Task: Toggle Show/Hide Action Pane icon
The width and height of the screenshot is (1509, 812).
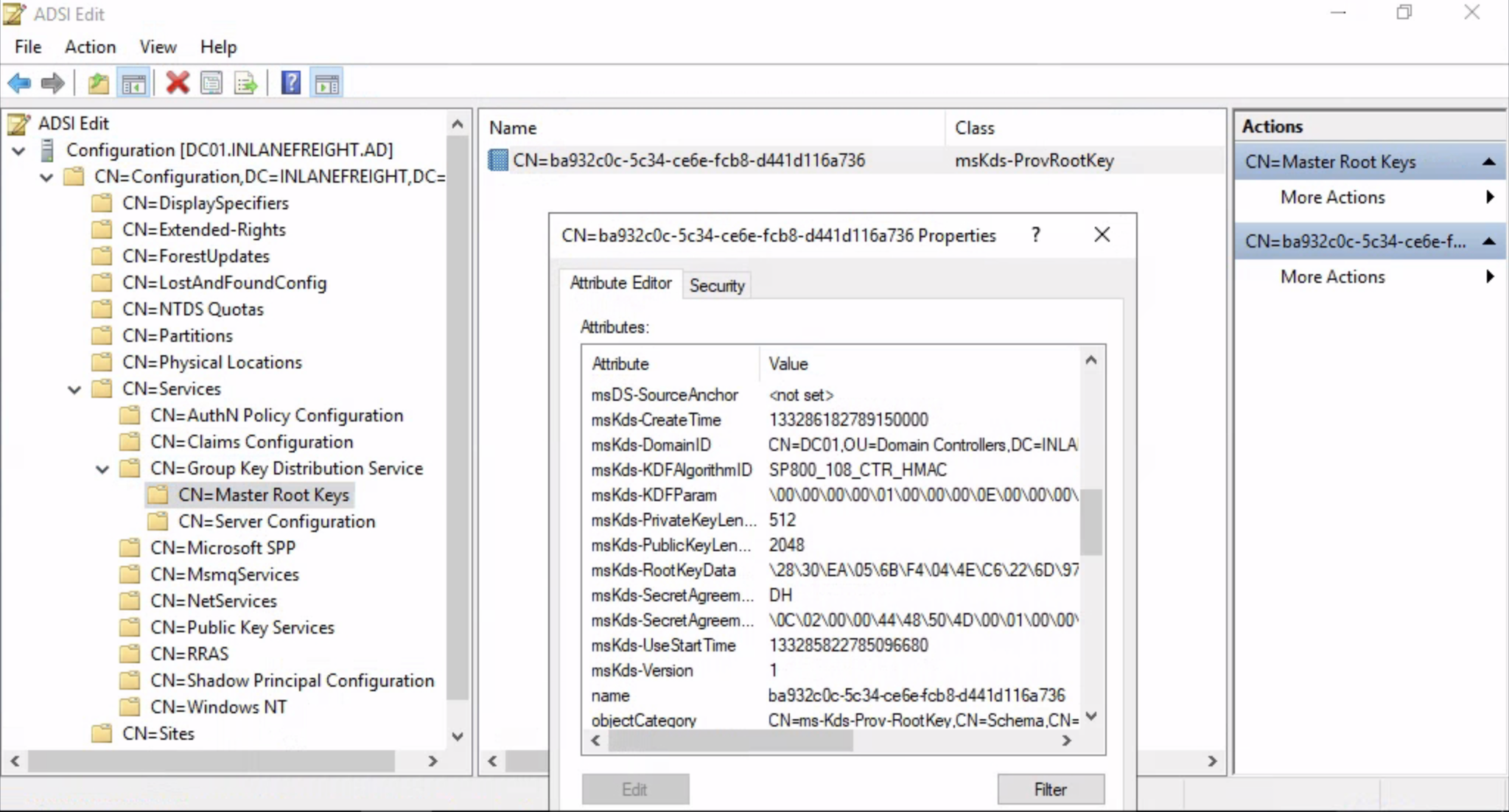Action: 327,83
